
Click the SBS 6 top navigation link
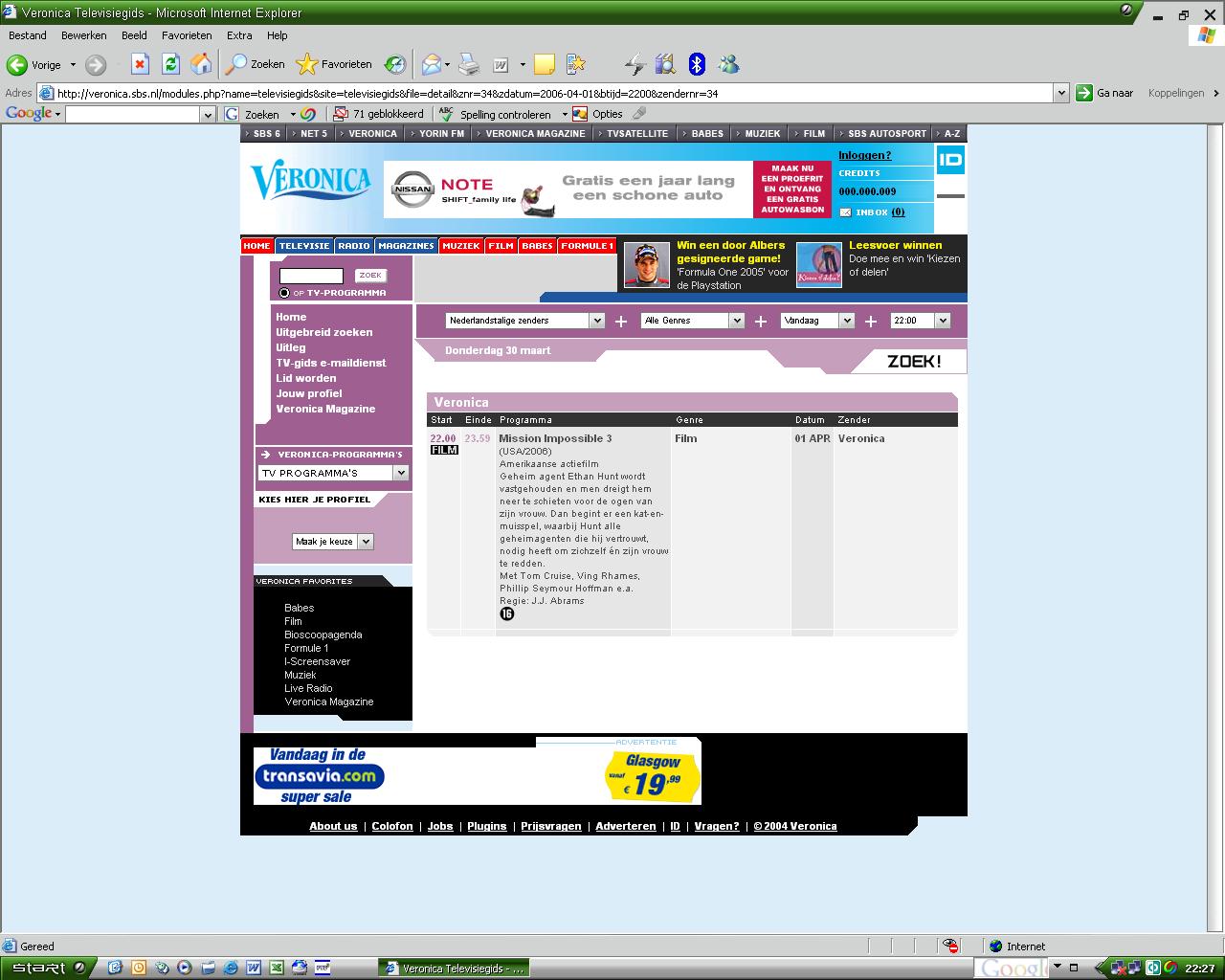click(267, 133)
